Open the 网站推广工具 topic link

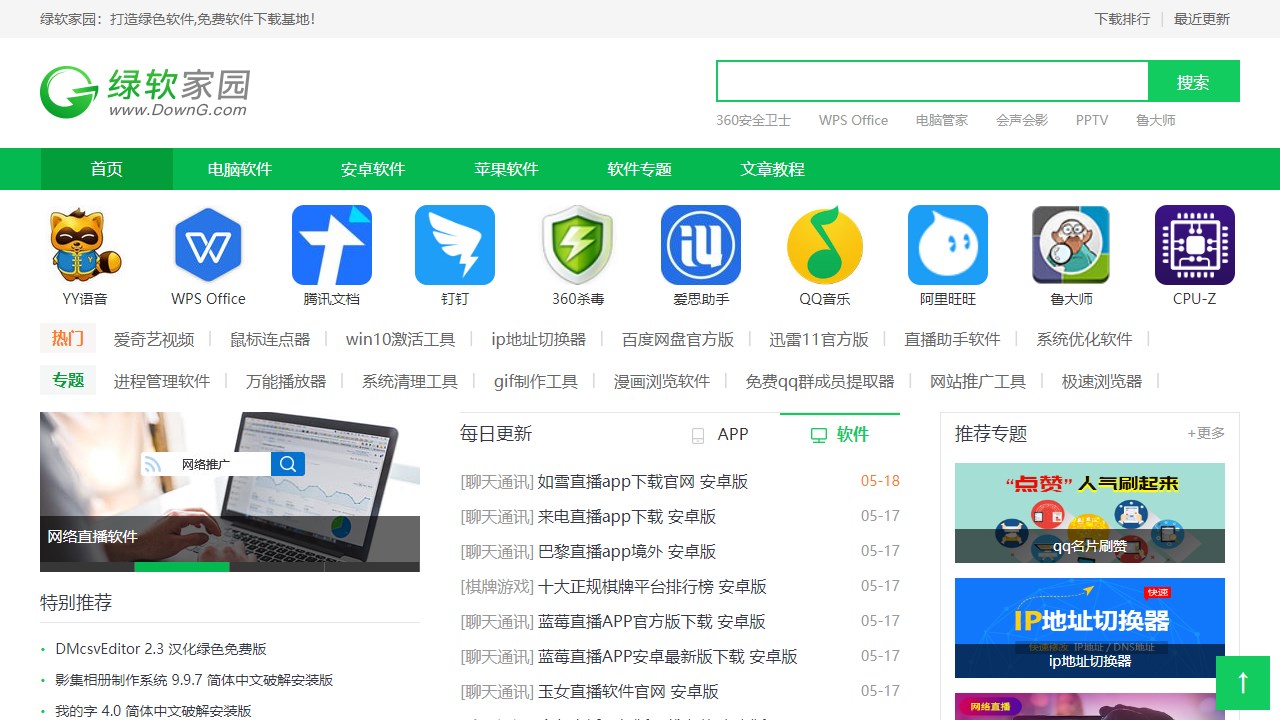point(978,382)
